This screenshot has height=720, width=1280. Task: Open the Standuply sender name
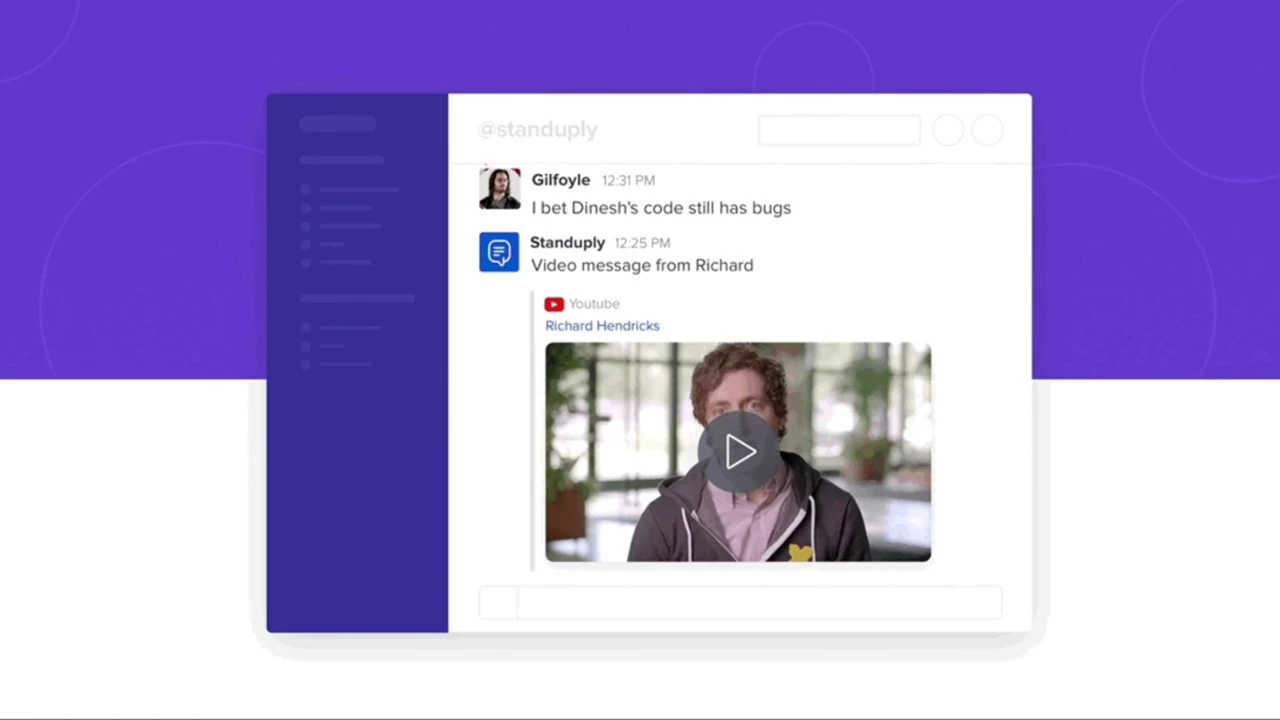pos(567,242)
